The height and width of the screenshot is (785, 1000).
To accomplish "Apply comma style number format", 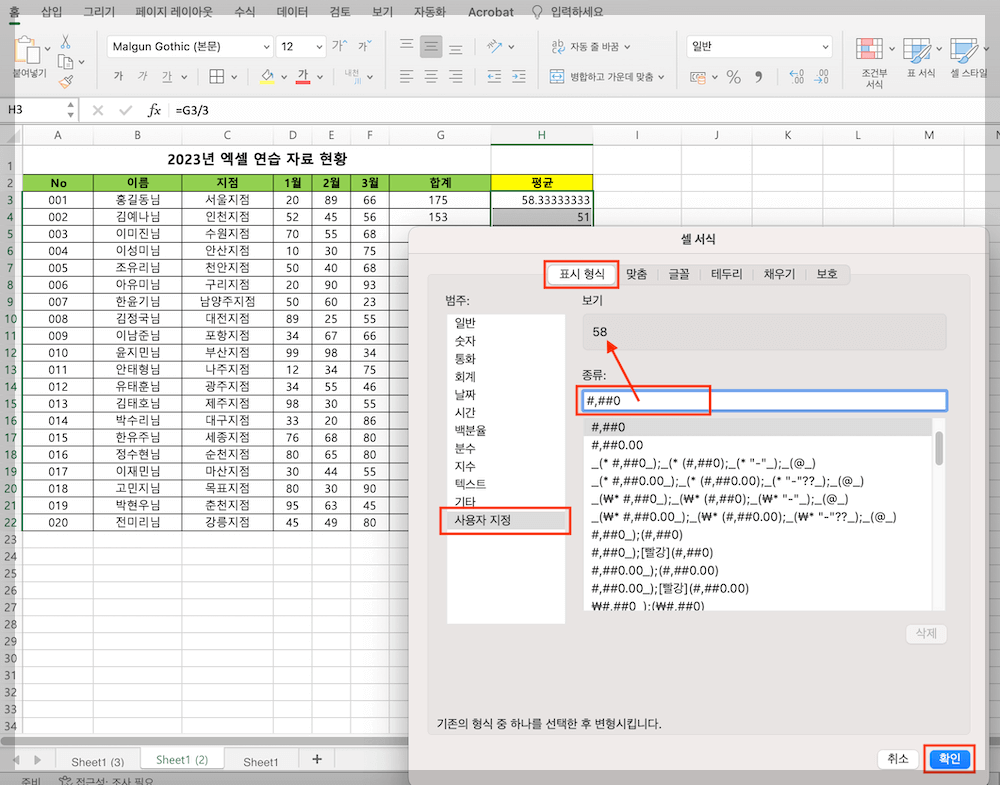I will pyautogui.click(x=758, y=77).
